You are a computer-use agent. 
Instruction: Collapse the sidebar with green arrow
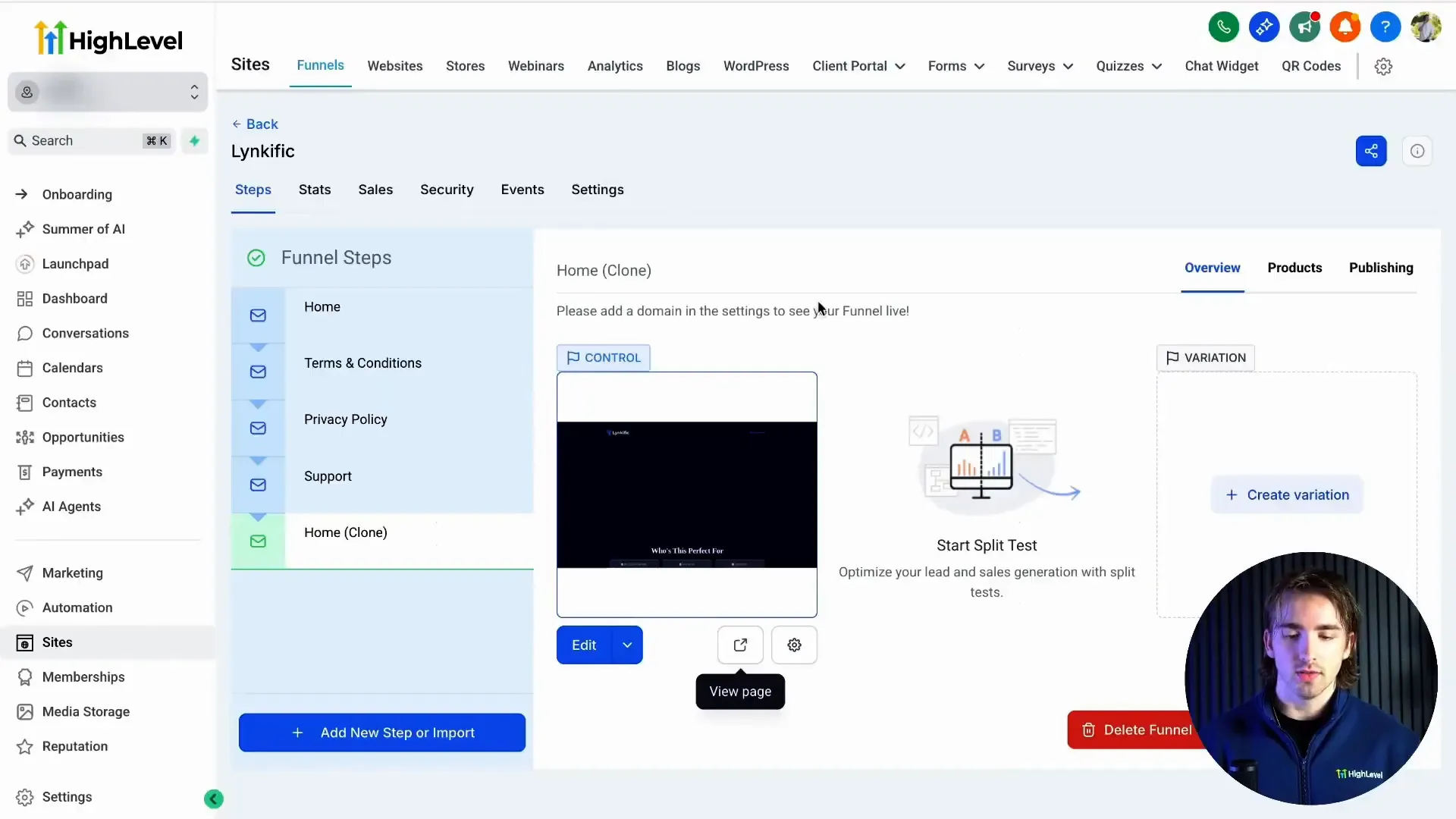tap(214, 799)
